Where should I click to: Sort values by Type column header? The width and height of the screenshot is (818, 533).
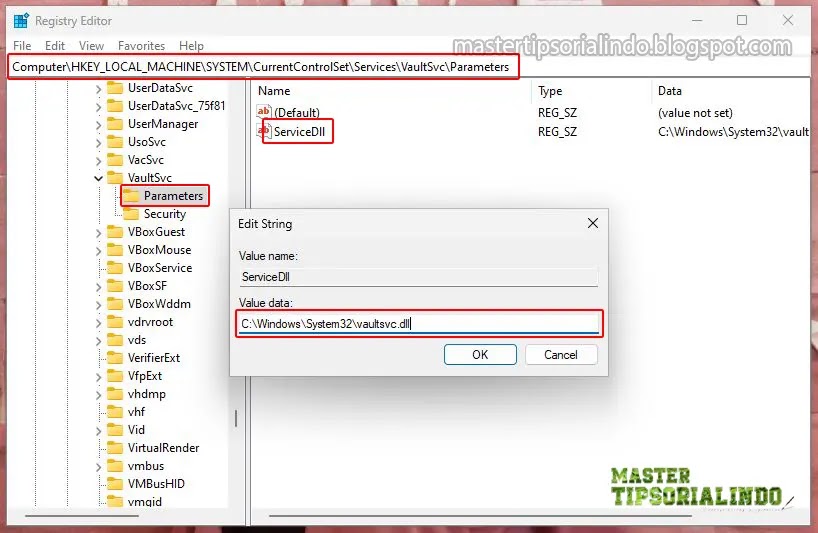click(x=550, y=91)
